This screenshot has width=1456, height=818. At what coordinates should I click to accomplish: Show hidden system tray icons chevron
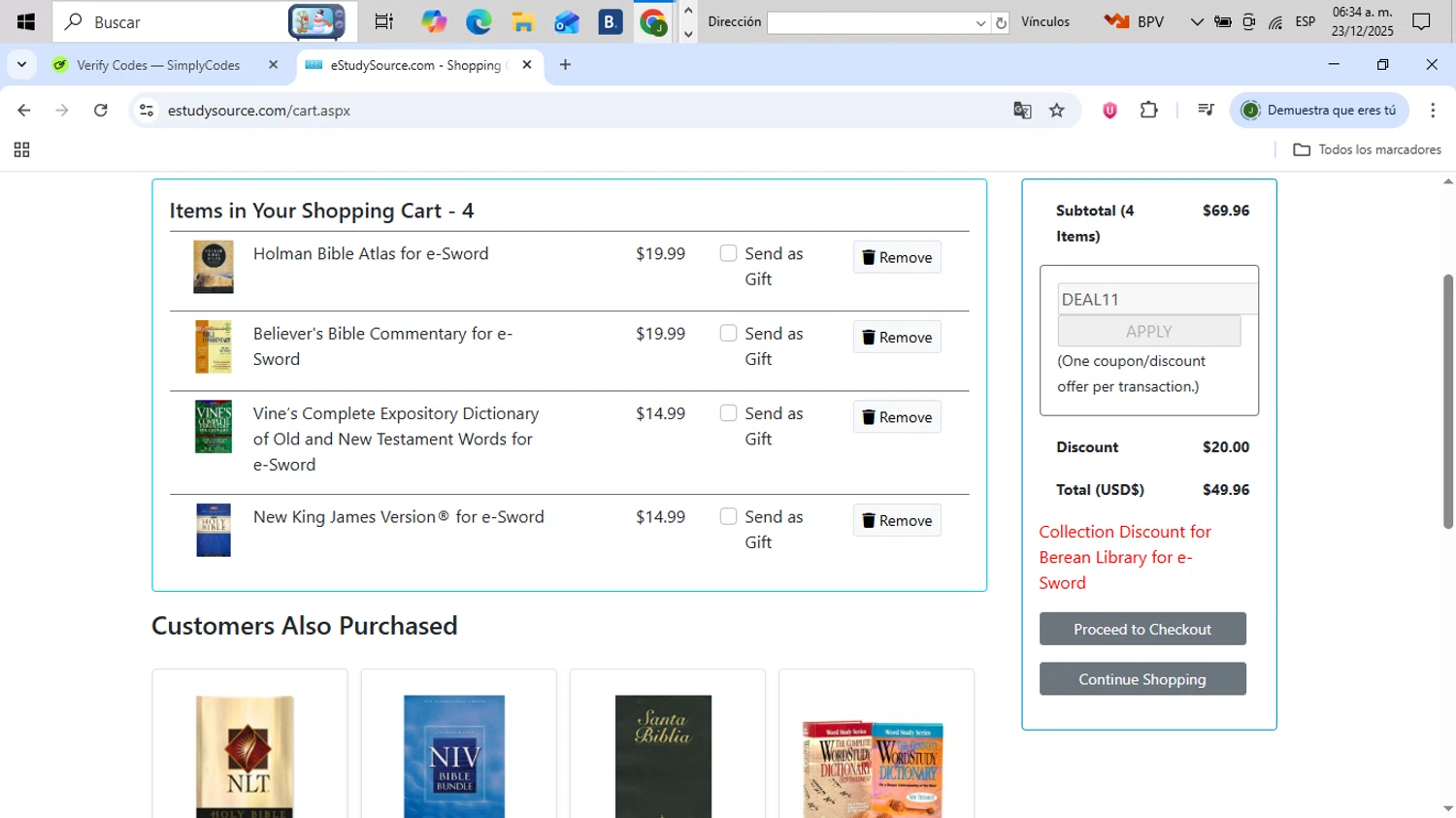point(1196,21)
